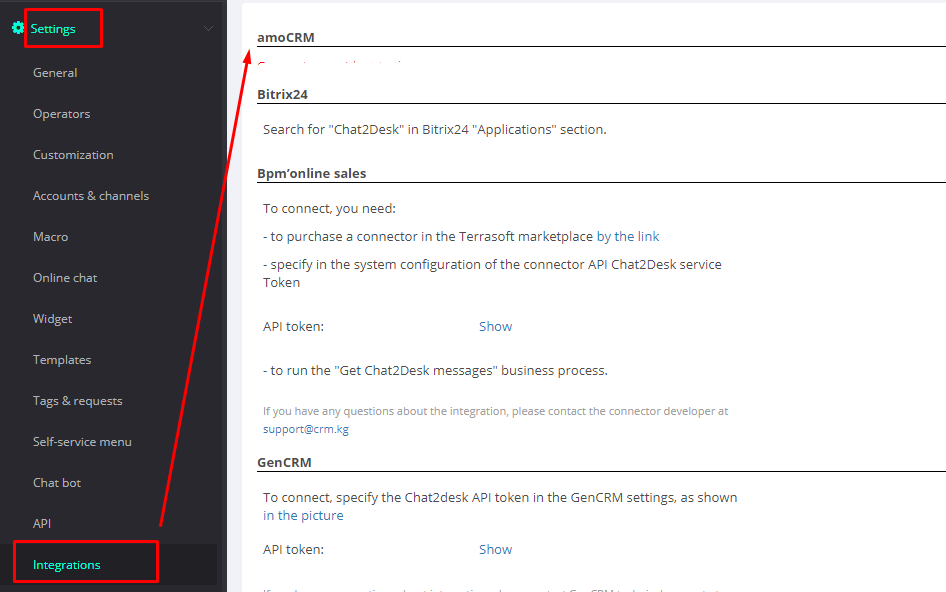
Task: Select Accounts & channels menu item
Action: click(x=91, y=196)
